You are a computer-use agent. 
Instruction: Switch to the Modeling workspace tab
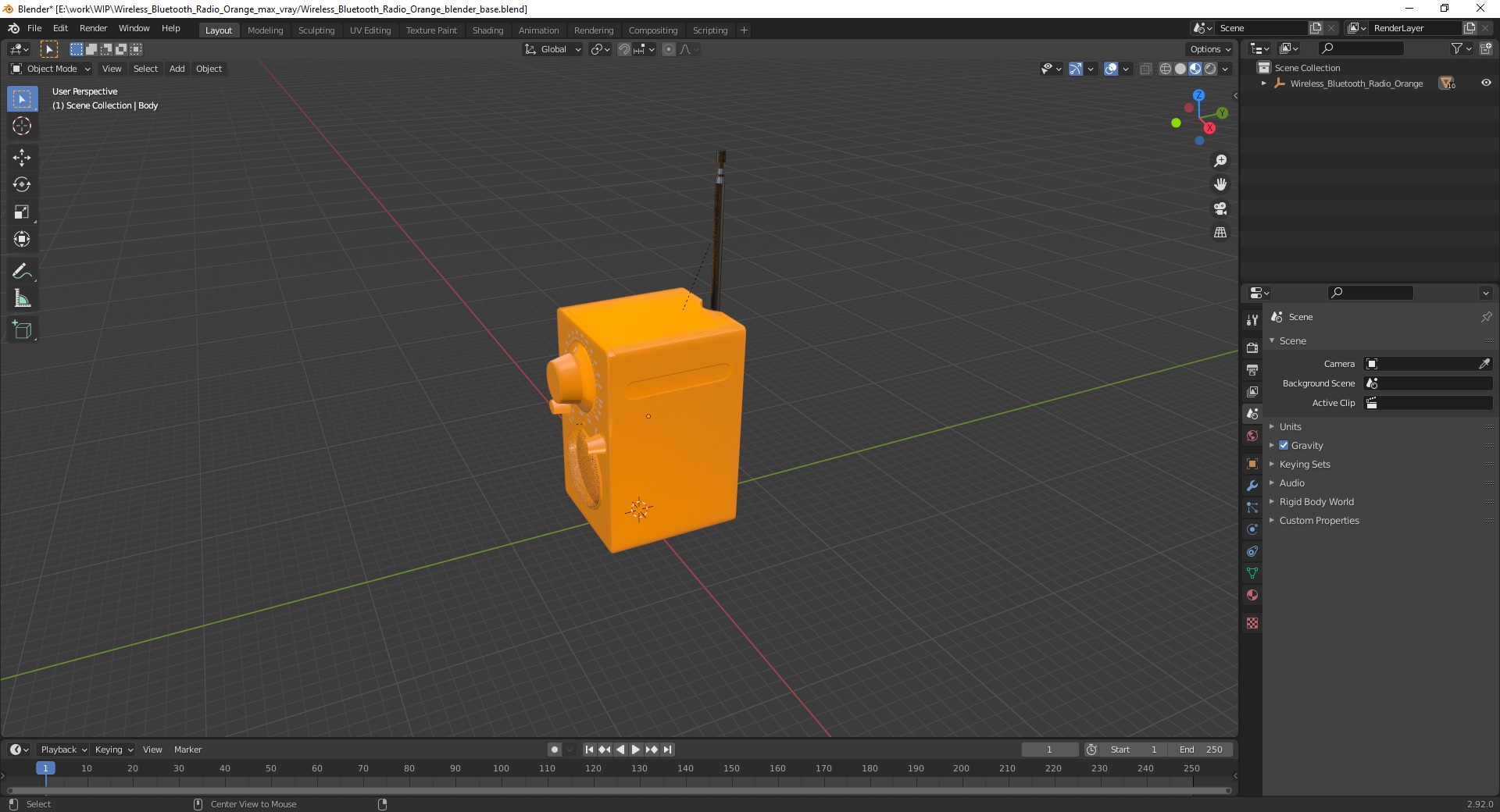click(265, 30)
